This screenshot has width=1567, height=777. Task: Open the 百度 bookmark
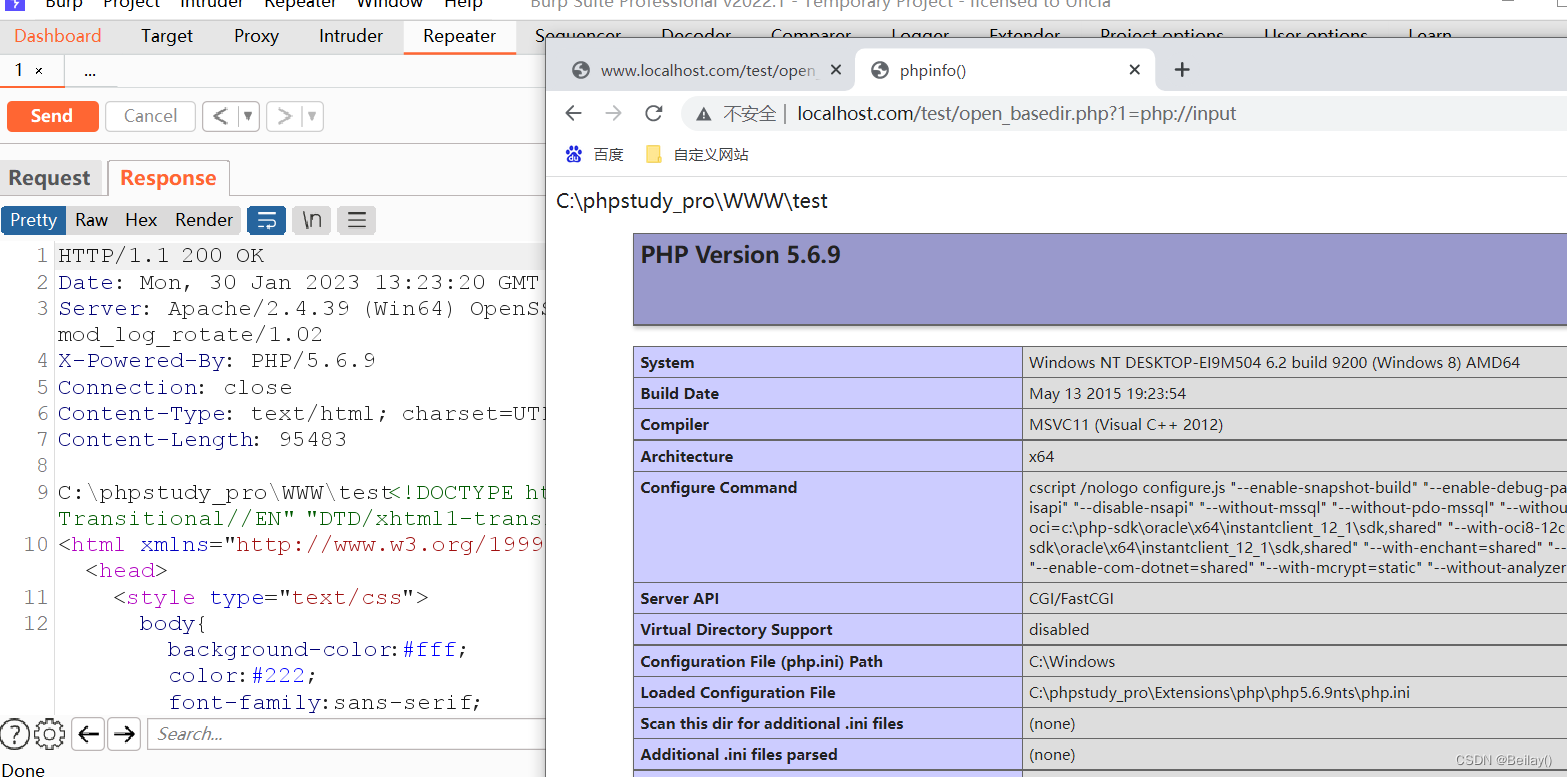[595, 154]
